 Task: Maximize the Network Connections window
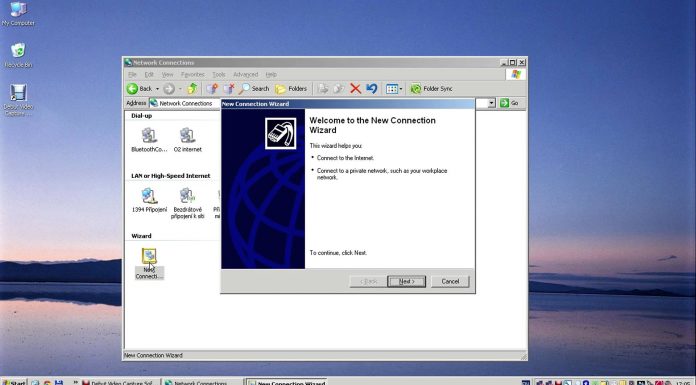click(x=513, y=63)
